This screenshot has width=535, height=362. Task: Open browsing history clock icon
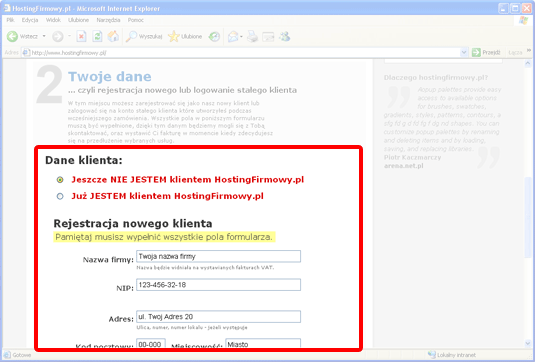(x=214, y=36)
